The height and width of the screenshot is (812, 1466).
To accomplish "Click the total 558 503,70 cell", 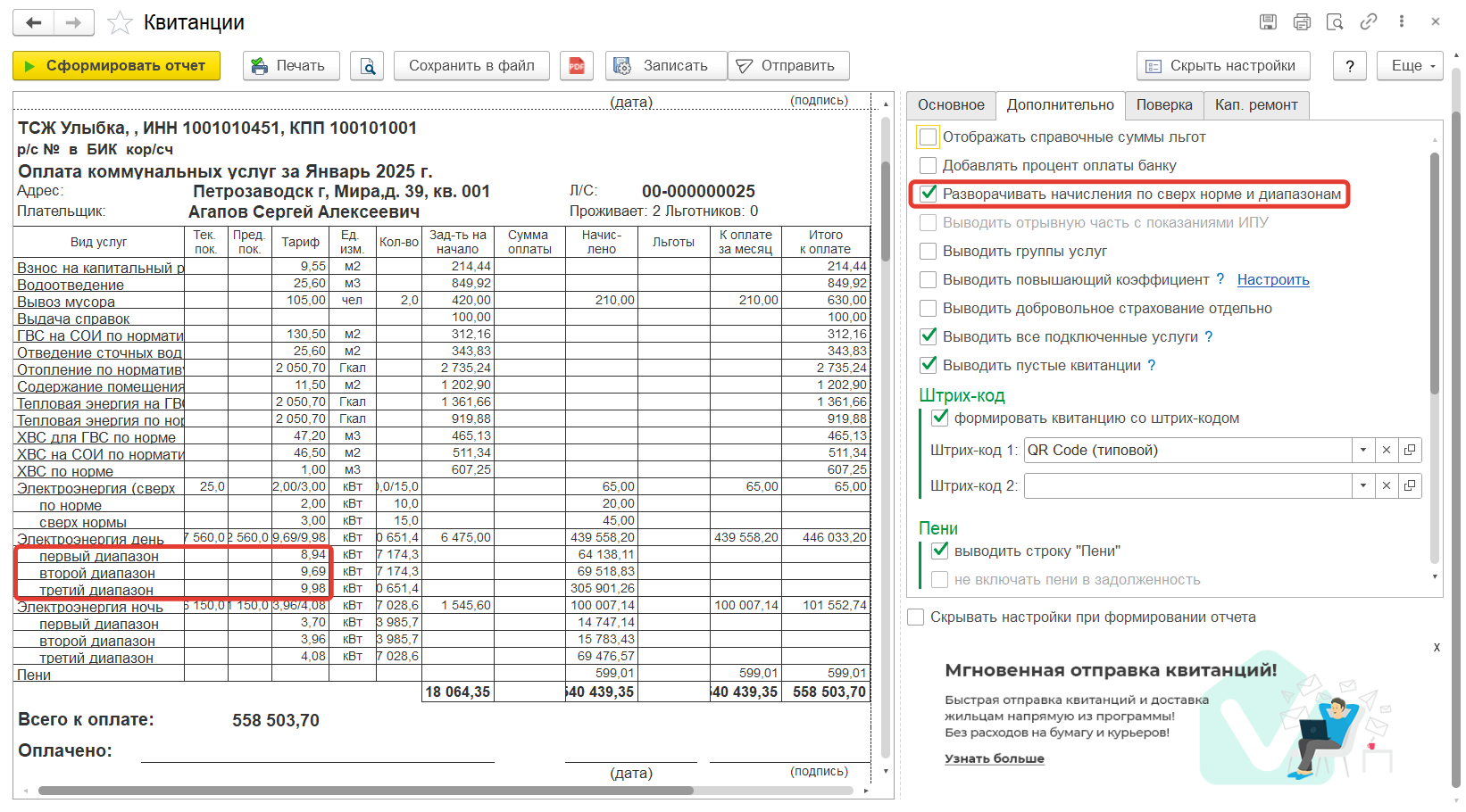I will [826, 692].
